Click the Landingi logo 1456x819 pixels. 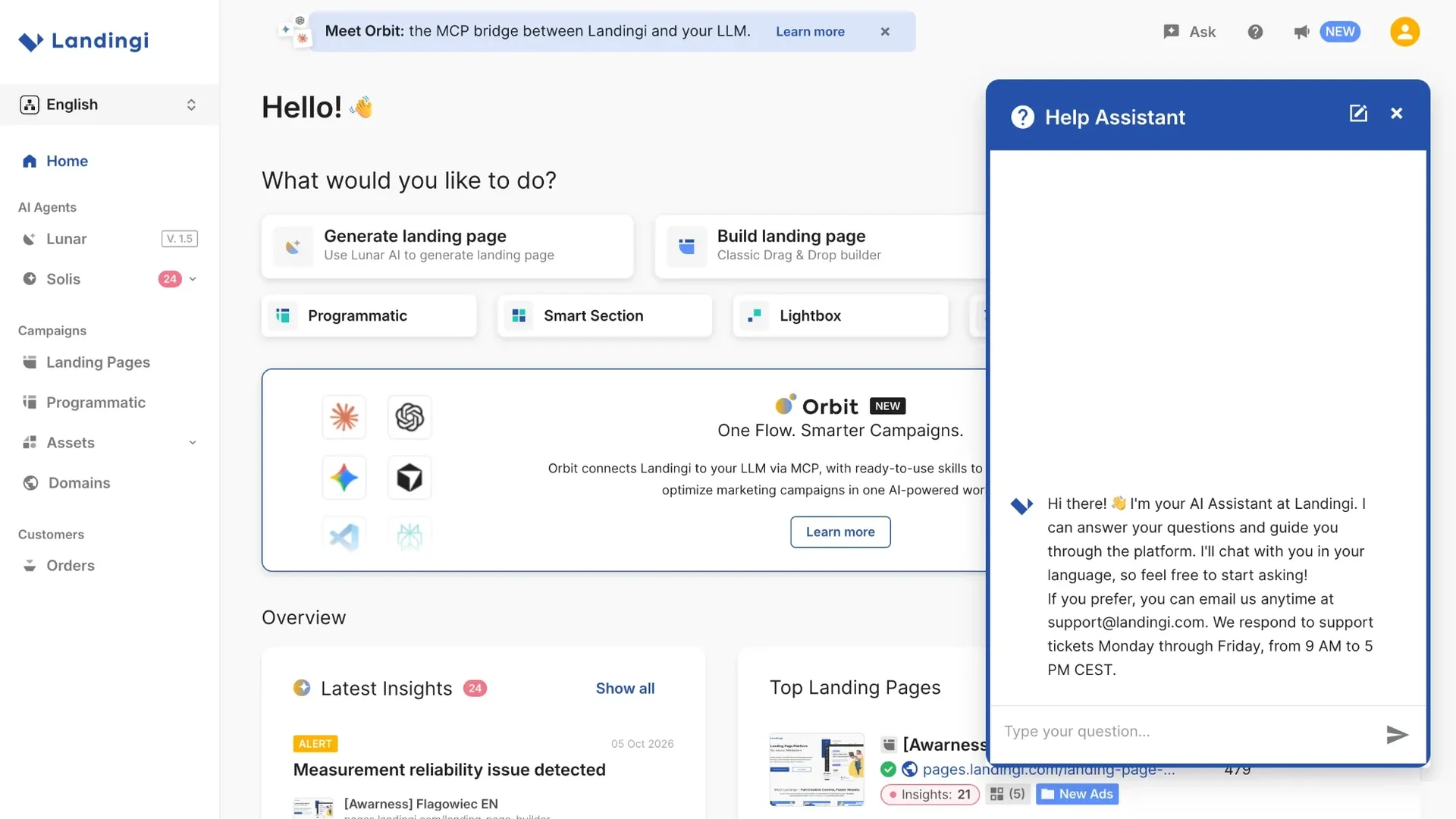click(x=83, y=40)
